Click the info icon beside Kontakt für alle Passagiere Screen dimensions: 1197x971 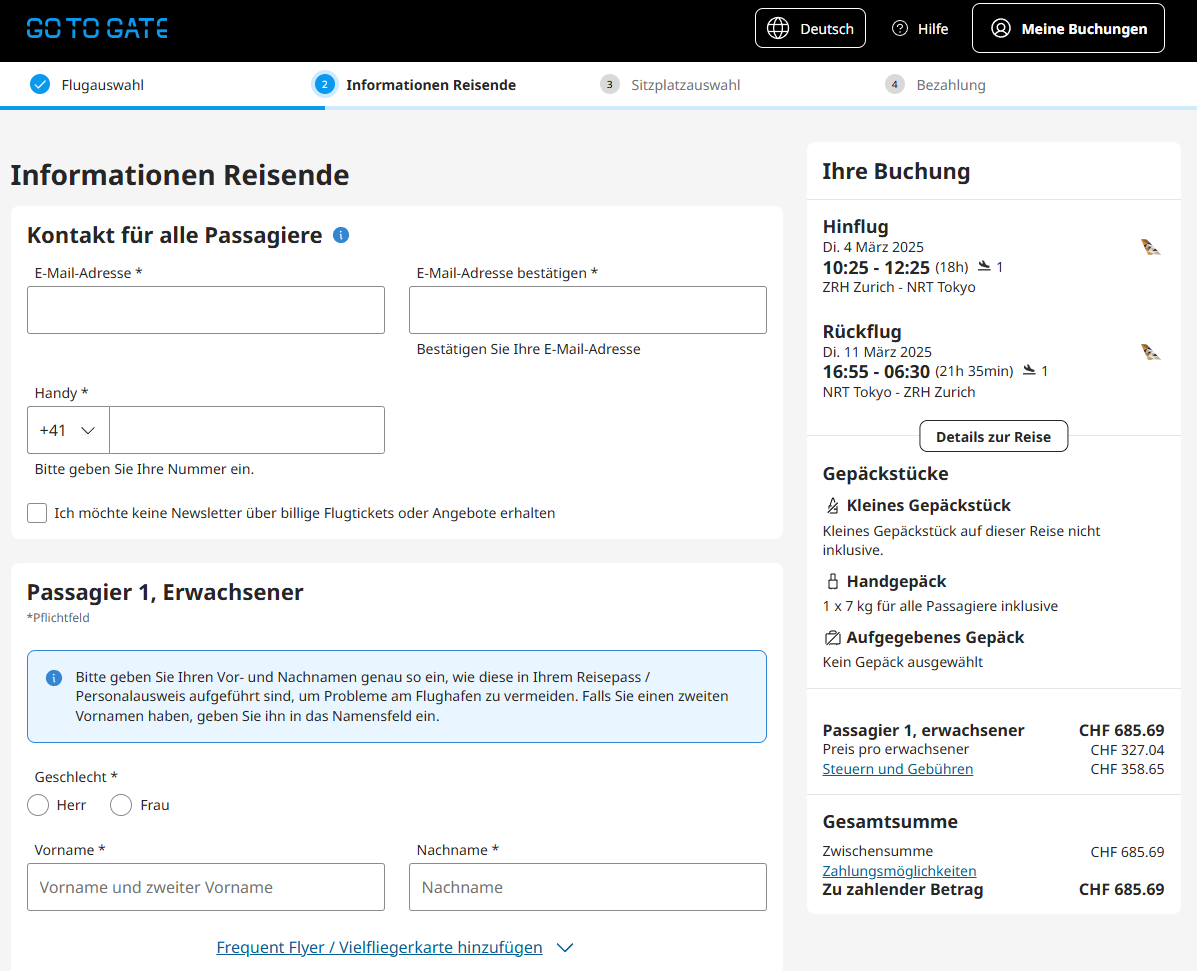point(341,235)
